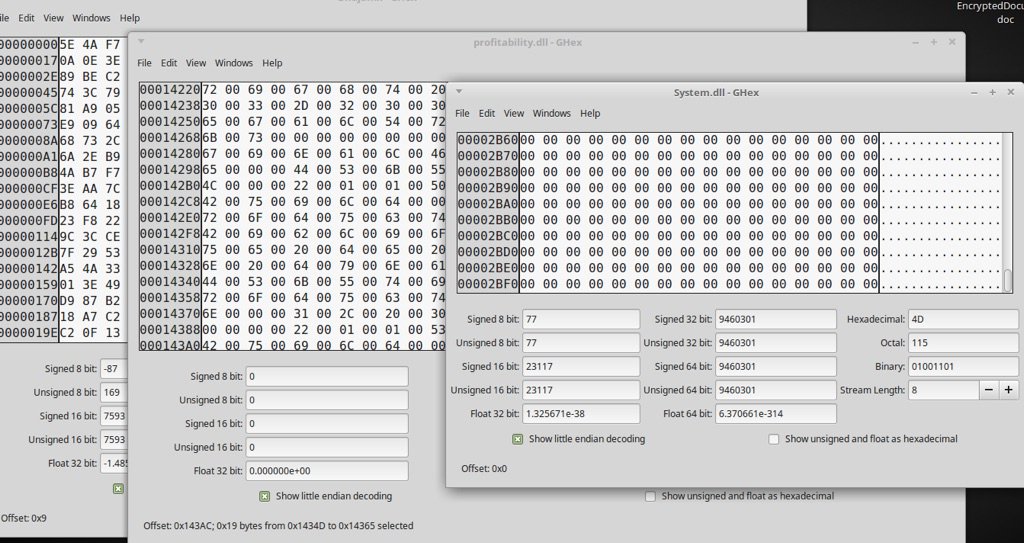Viewport: 1024px width, 543px height.
Task: Open Windows menu in System.dll window
Action: point(552,113)
